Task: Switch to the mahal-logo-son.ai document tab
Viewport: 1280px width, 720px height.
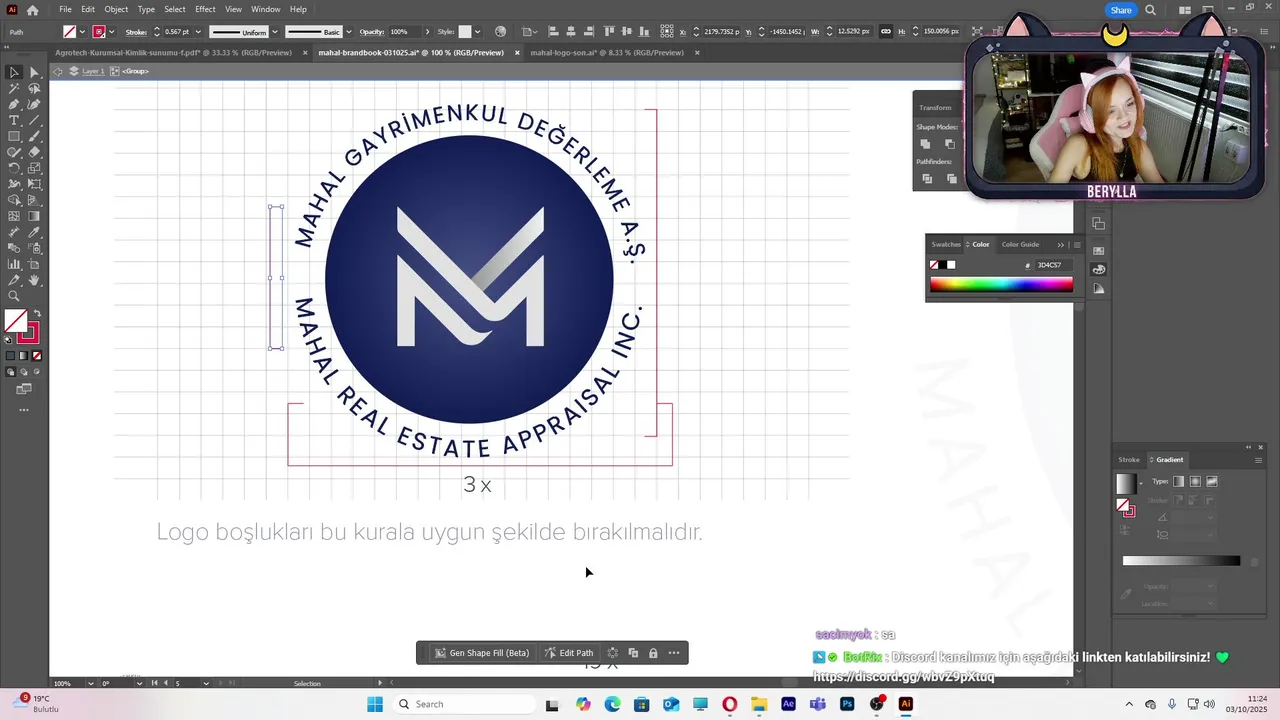Action: [x=607, y=52]
